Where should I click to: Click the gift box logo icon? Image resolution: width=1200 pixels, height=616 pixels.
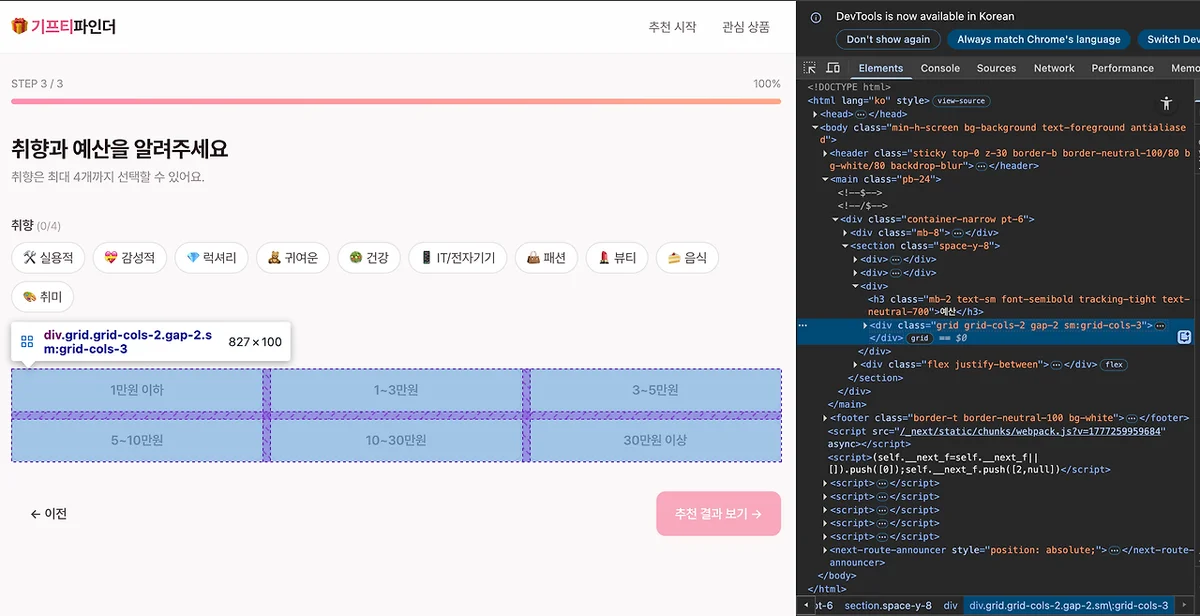[x=19, y=26]
